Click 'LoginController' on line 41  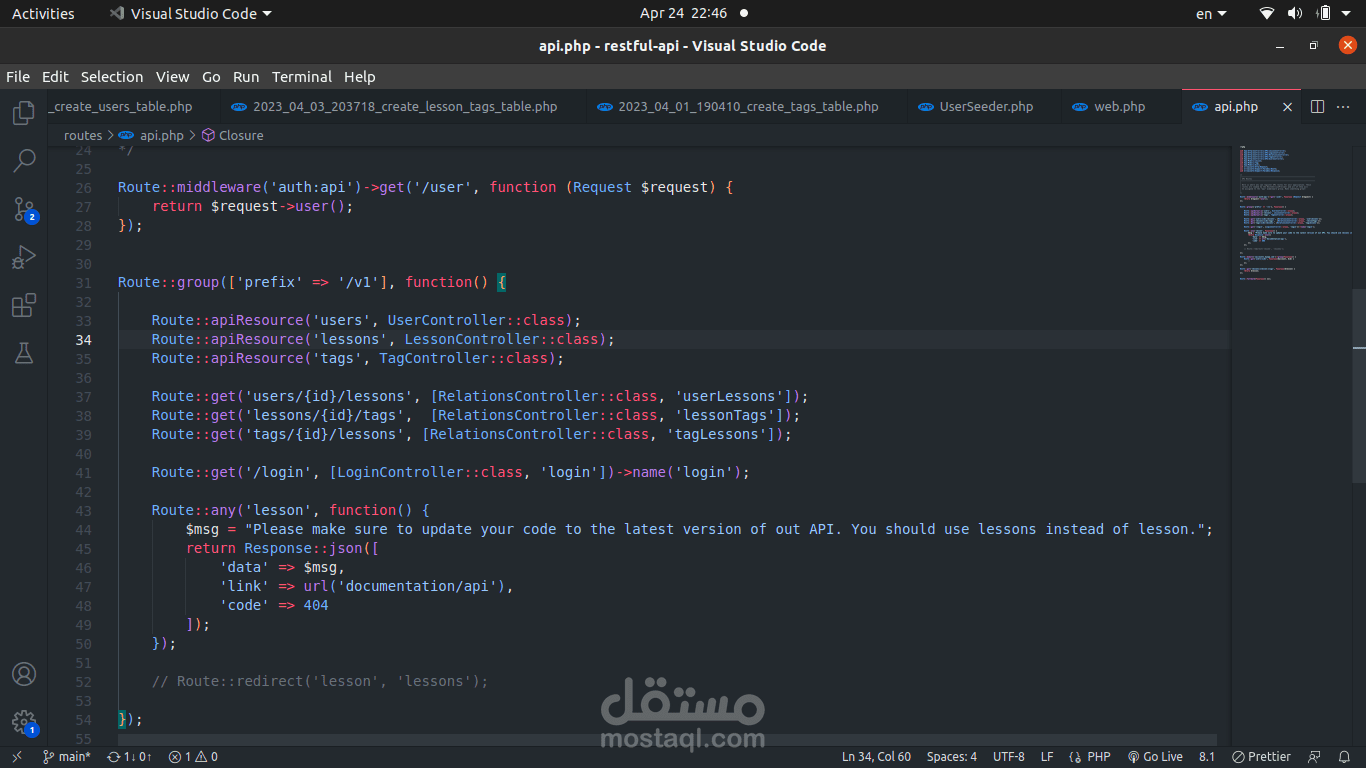click(401, 472)
